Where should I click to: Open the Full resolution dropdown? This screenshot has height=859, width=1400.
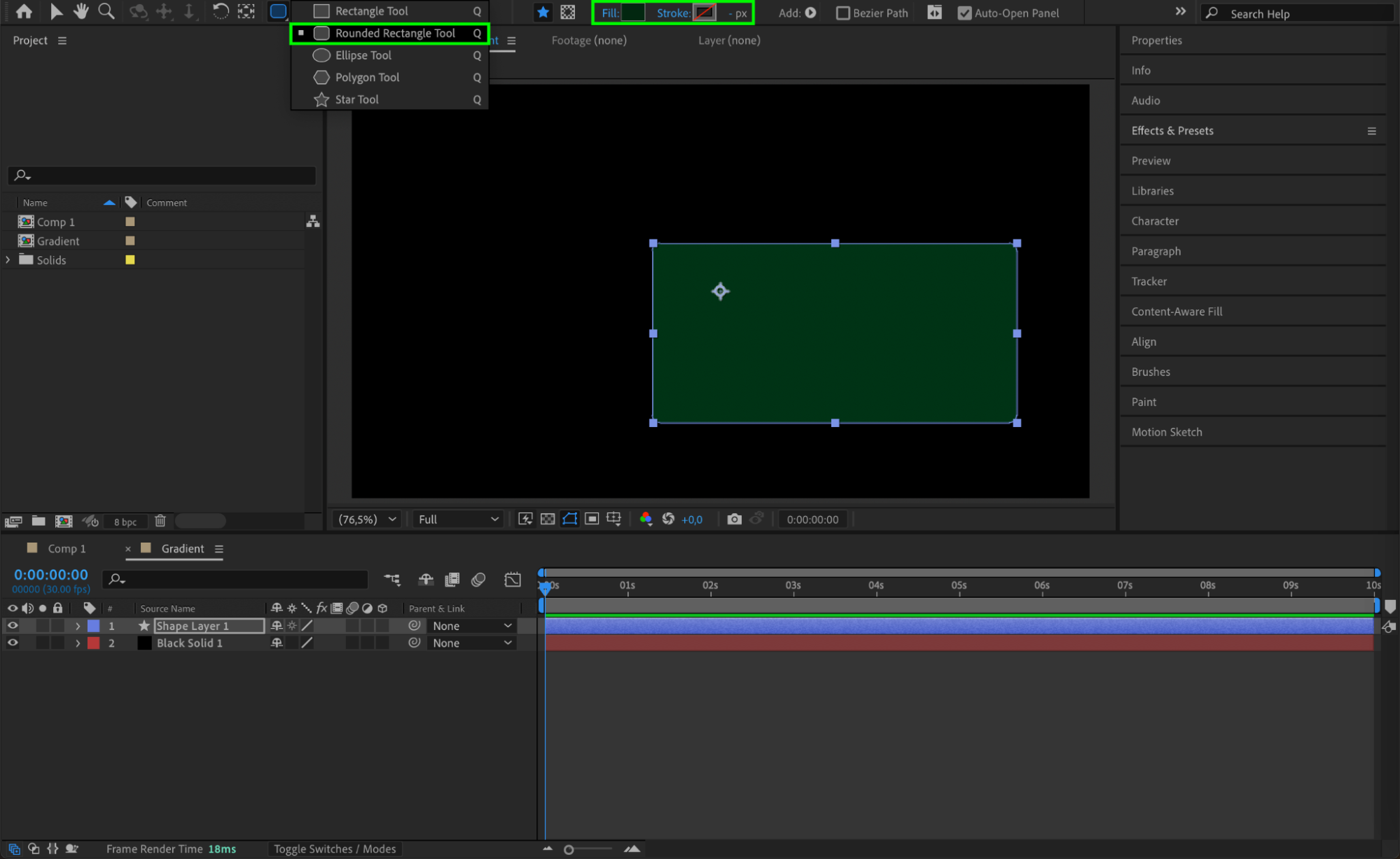(x=458, y=519)
